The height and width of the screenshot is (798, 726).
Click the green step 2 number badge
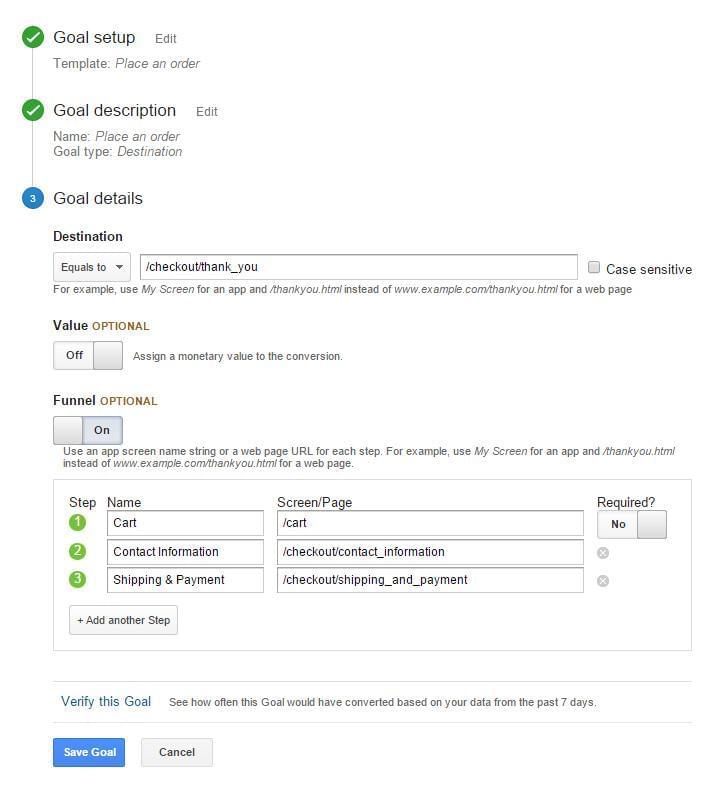tap(78, 551)
